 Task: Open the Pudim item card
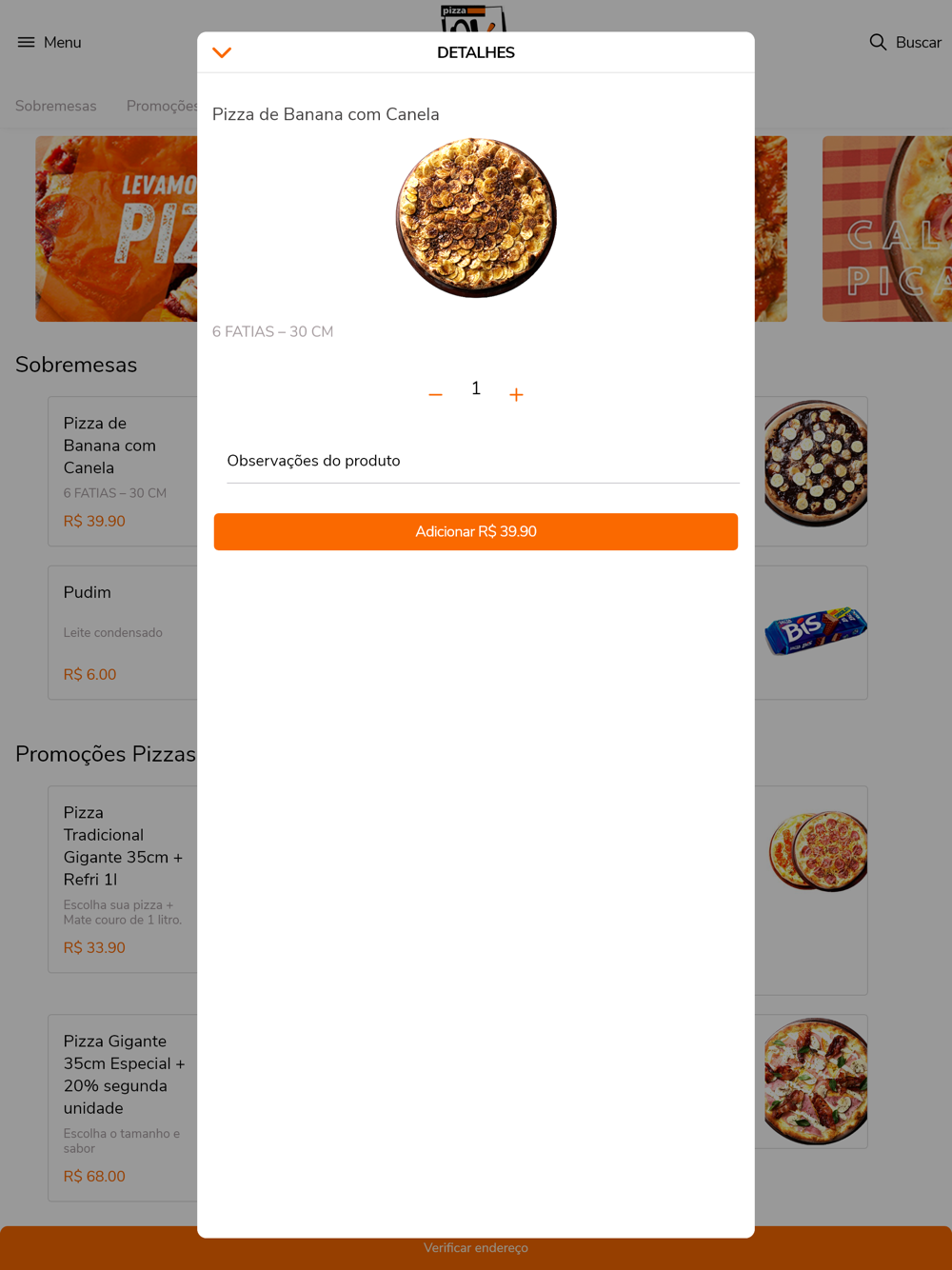[x=123, y=633]
